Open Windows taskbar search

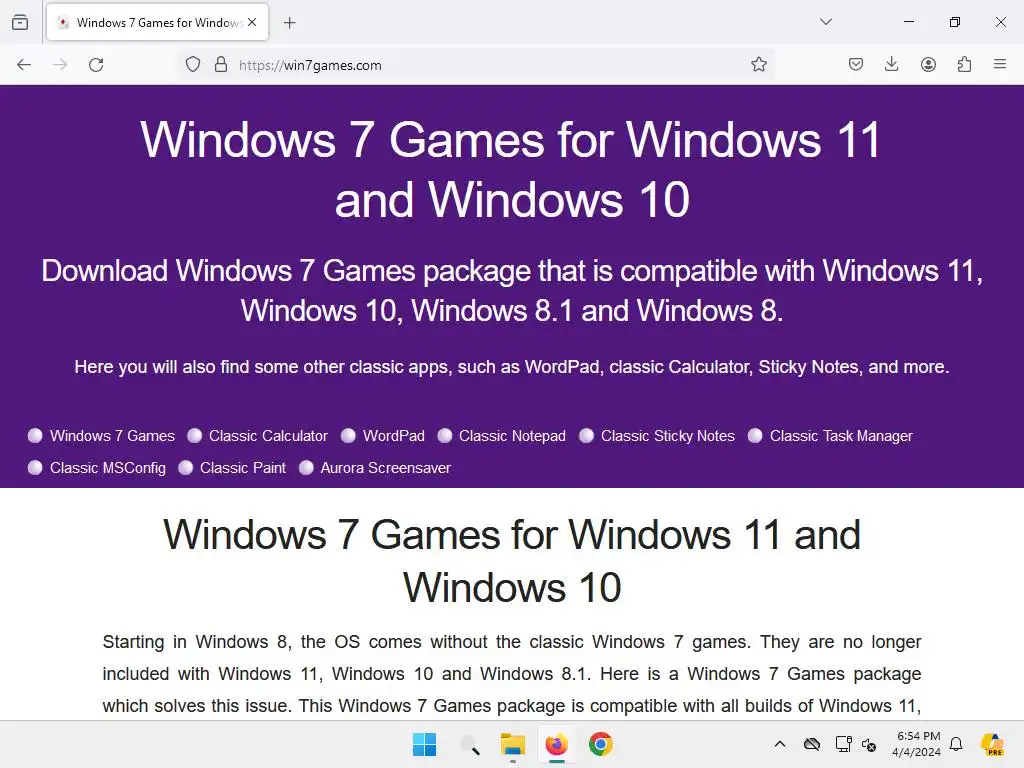[469, 744]
